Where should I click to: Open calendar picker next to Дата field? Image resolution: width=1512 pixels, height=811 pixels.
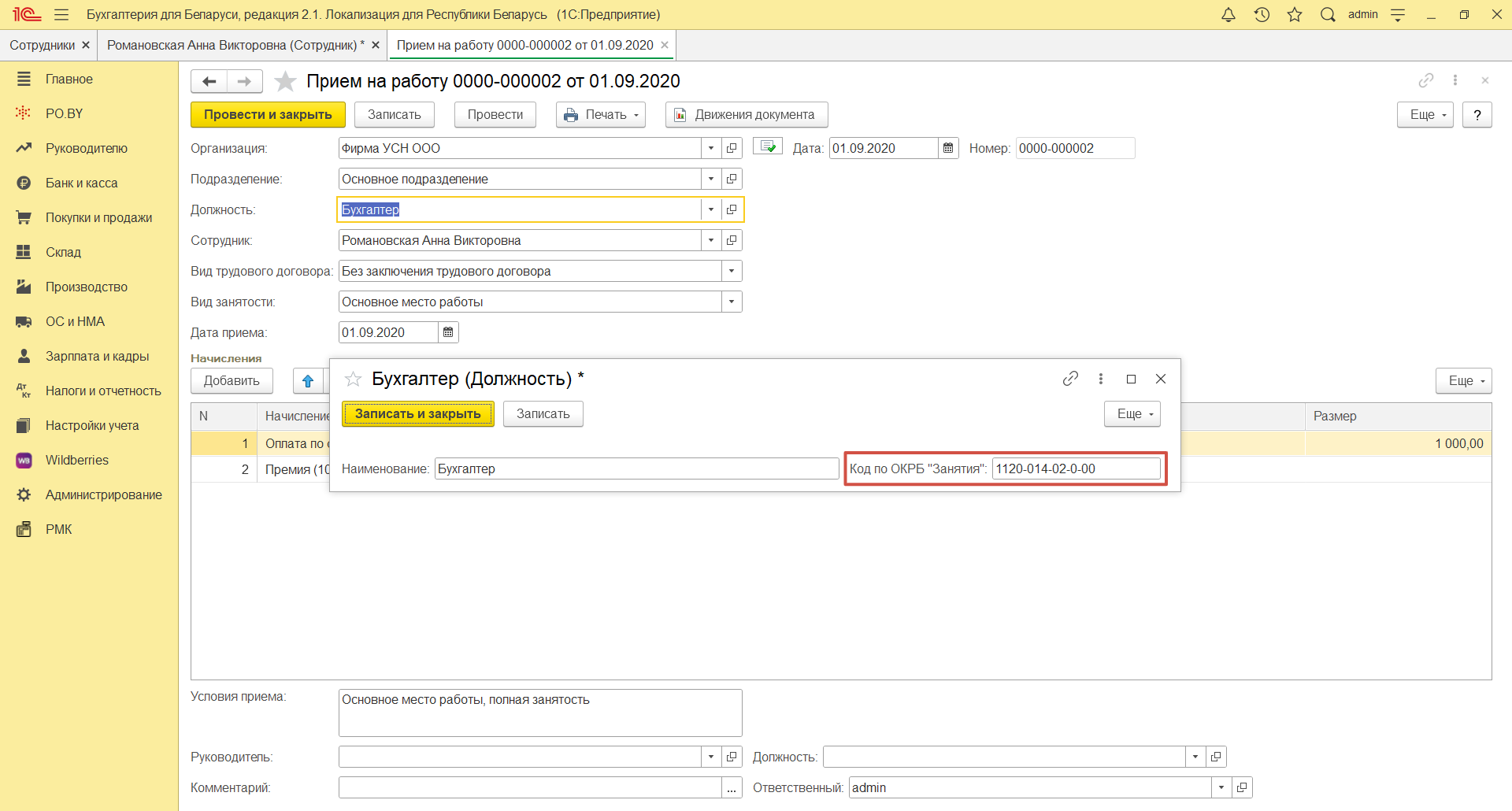[948, 148]
